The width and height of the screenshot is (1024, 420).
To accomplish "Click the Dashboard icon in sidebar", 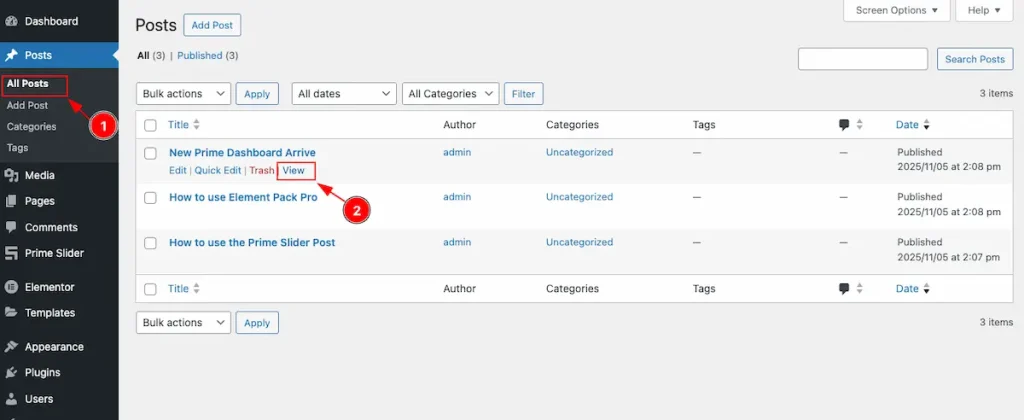I will (11, 21).
